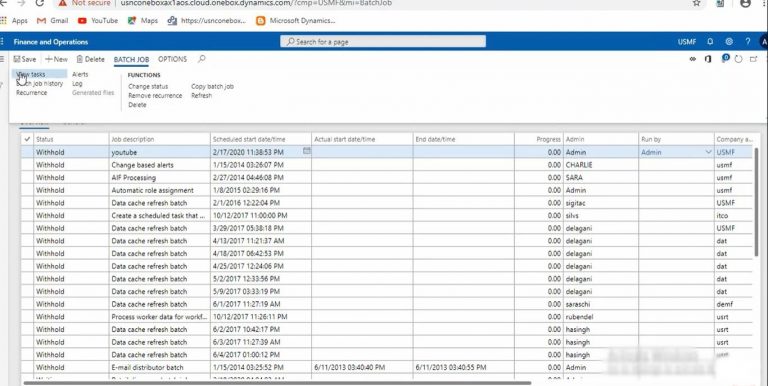The height and width of the screenshot is (386, 768).
Task: Open the OPTIONS ribbon tab
Action: [x=172, y=59]
